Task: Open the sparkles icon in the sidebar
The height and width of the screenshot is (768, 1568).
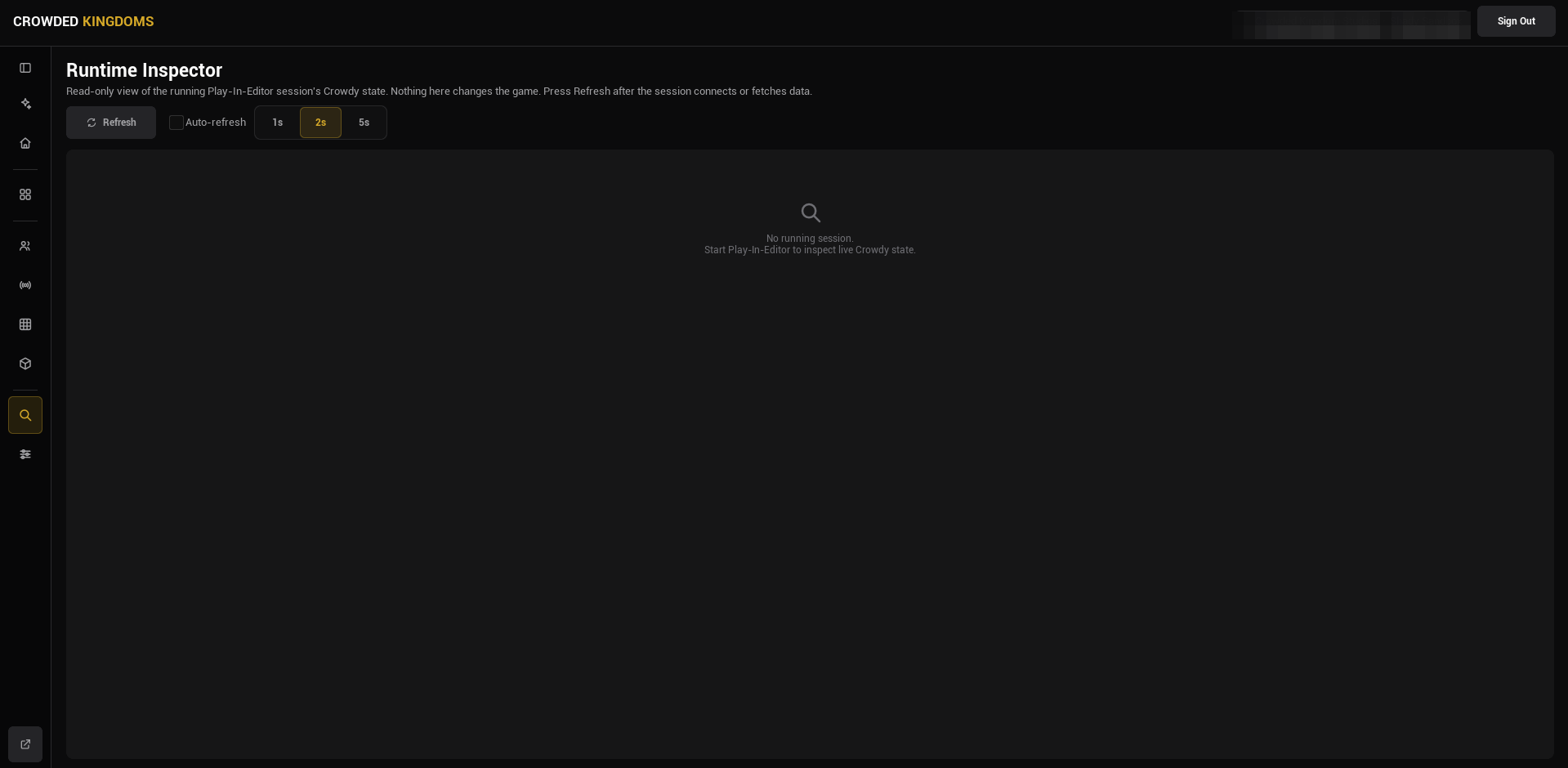Action: click(25, 104)
